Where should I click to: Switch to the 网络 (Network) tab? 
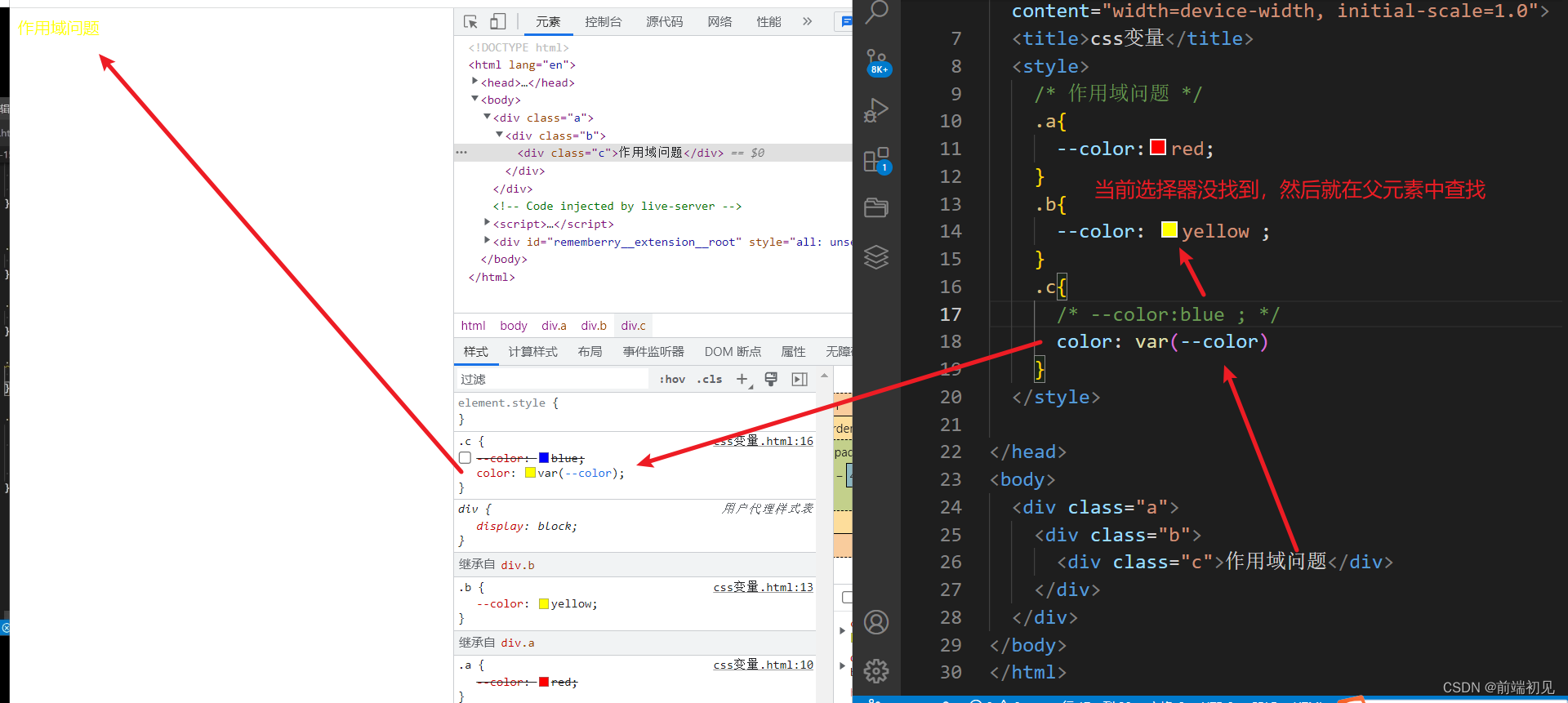[x=720, y=22]
